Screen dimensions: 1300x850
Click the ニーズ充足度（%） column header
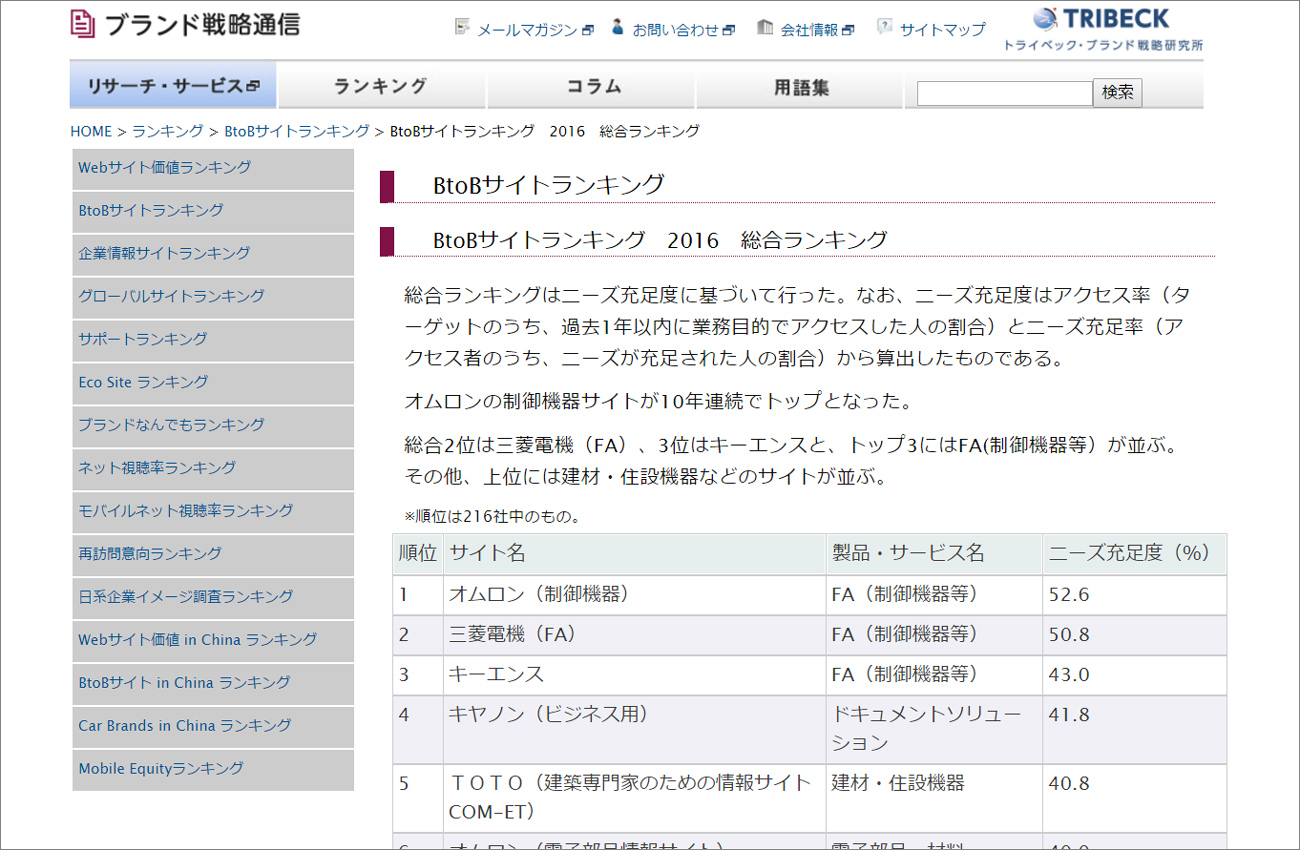click(x=1135, y=554)
